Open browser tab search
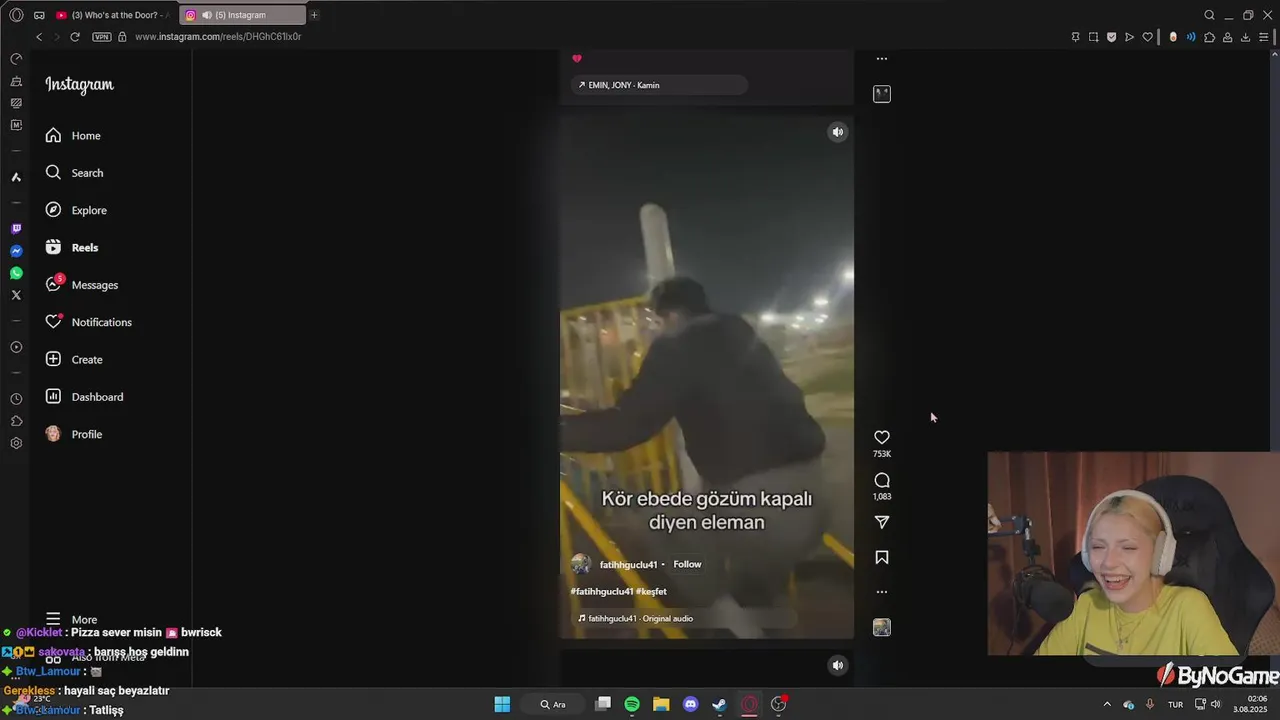This screenshot has width=1280, height=720. click(x=1209, y=15)
